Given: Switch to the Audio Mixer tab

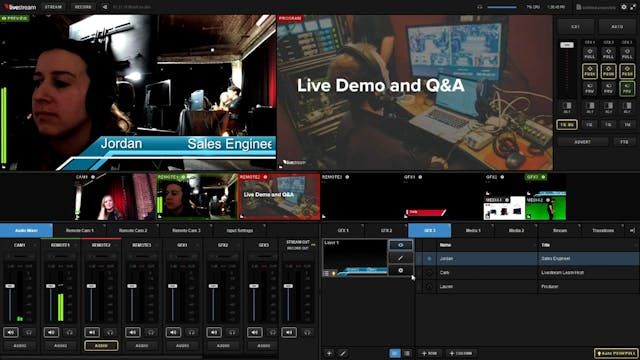Looking at the screenshot, I should [x=27, y=231].
